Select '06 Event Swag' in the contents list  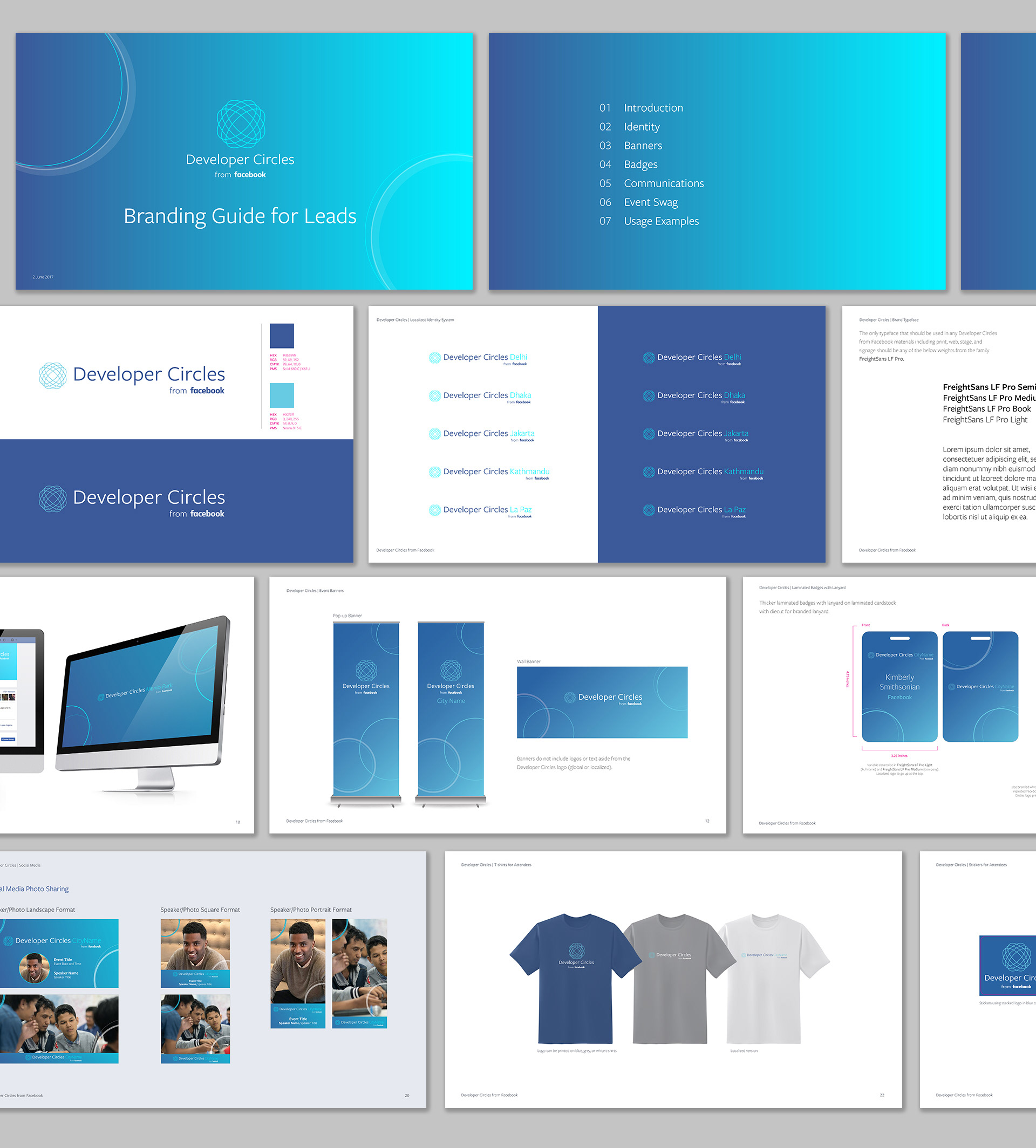click(x=638, y=202)
